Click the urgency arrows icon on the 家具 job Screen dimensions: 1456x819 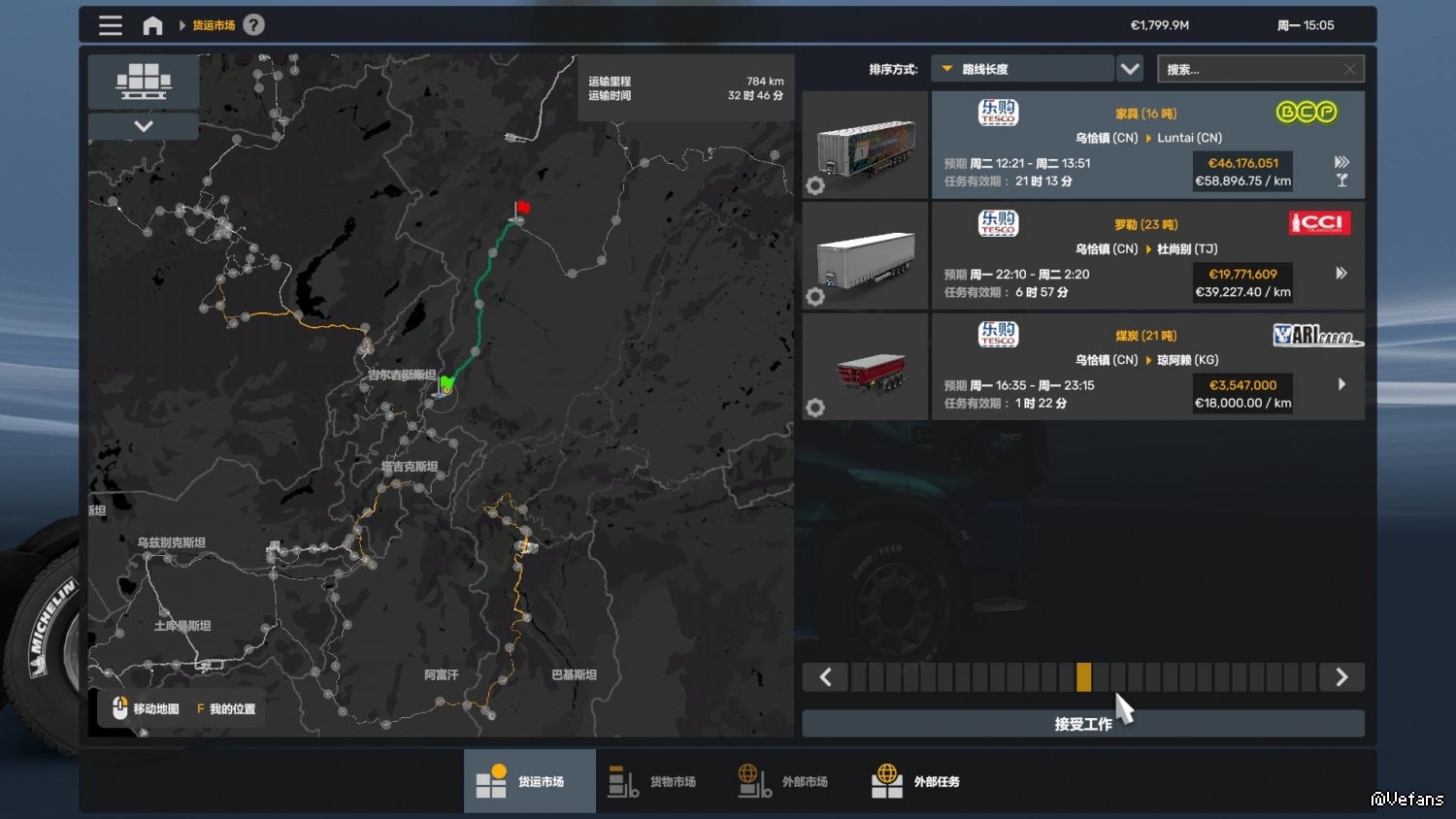tap(1341, 162)
